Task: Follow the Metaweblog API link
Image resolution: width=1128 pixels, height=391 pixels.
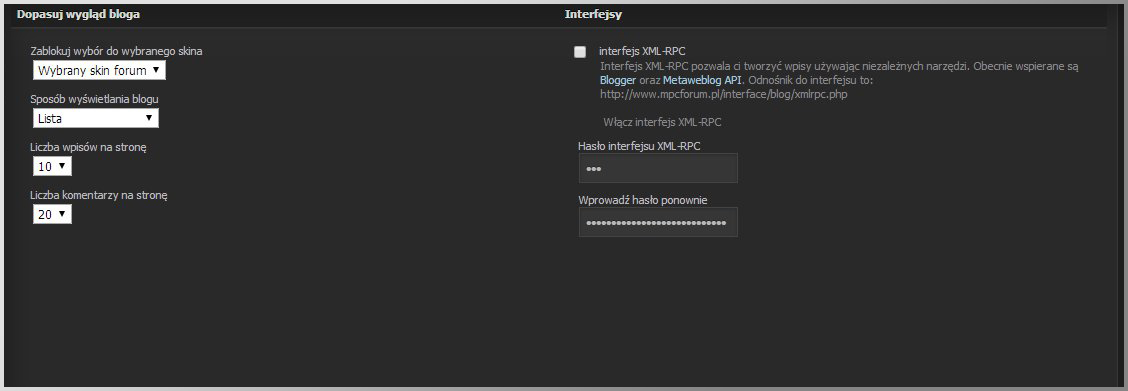Action: (x=702, y=80)
